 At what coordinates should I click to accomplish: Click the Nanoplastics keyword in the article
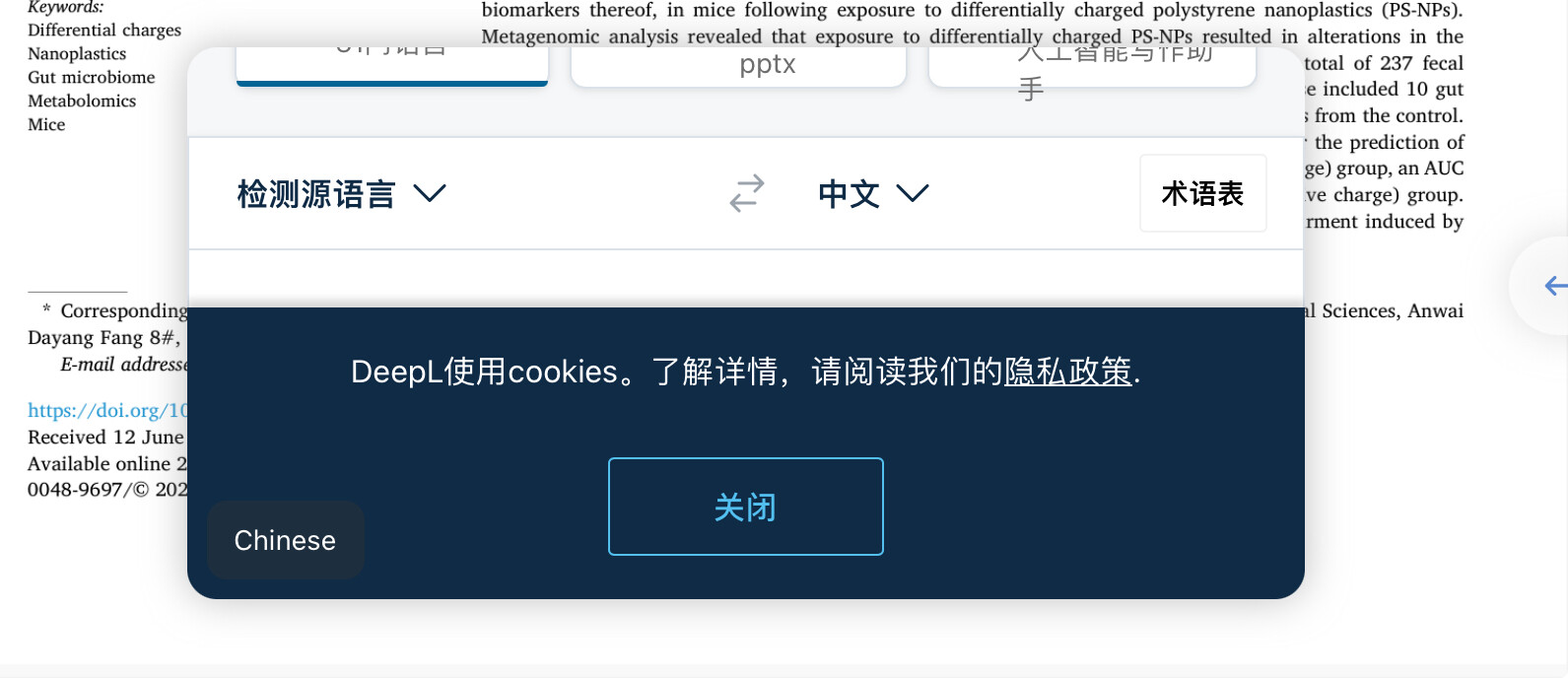pos(77,53)
